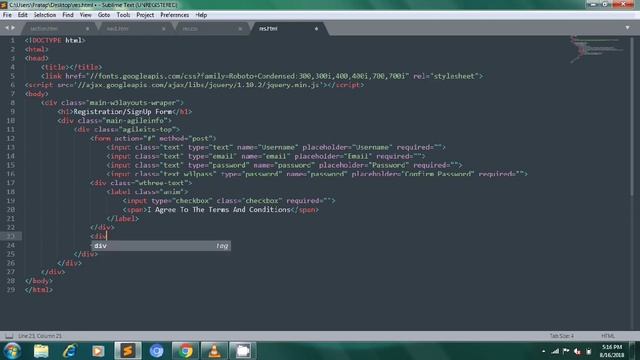Click the closing </body> tag
The width and height of the screenshot is (640, 360).
[38, 281]
